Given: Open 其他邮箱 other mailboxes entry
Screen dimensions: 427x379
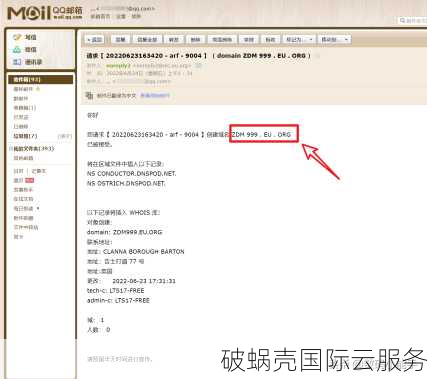Looking at the screenshot, I should coord(23,158).
